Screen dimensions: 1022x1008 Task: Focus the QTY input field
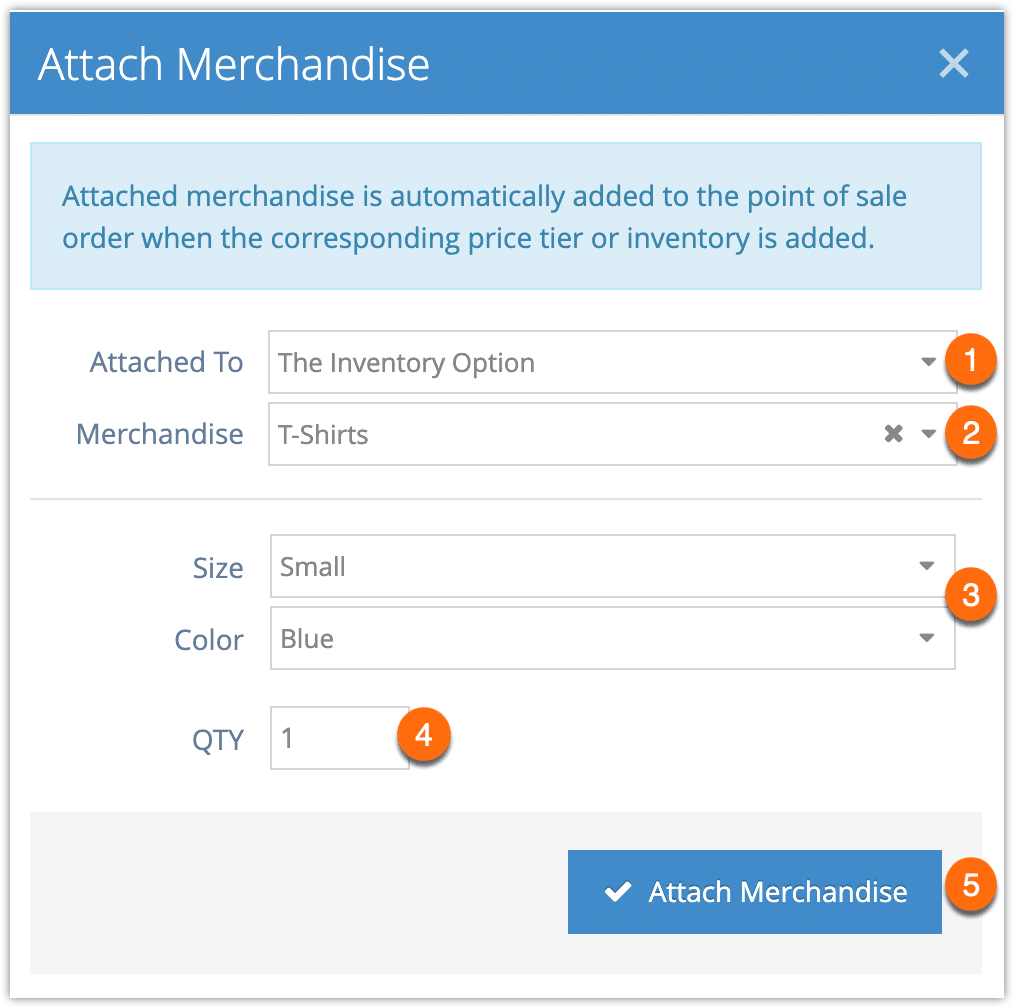[x=340, y=738]
